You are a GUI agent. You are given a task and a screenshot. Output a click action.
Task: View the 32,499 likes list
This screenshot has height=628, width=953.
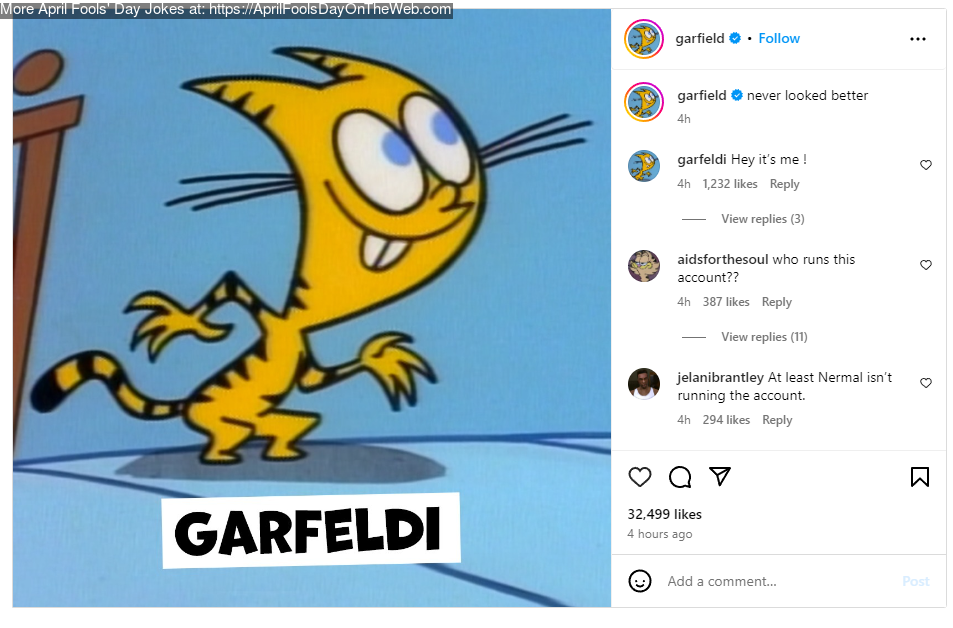point(664,514)
